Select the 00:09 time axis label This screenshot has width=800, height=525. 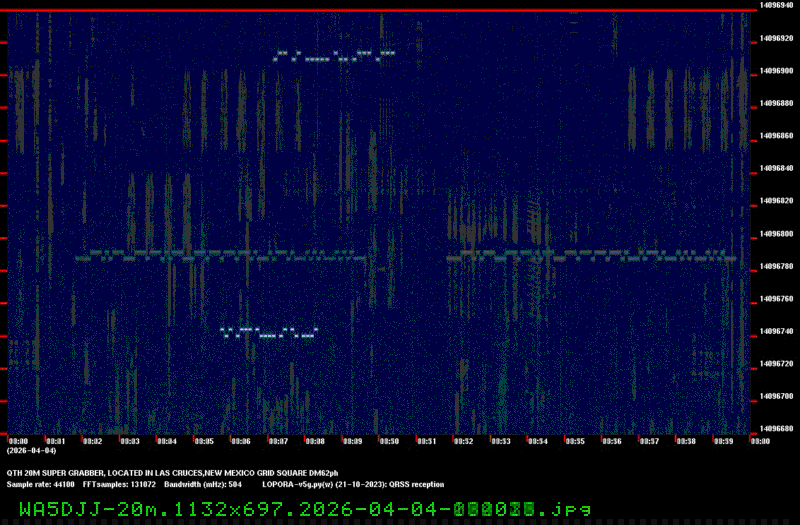pyautogui.click(x=352, y=441)
